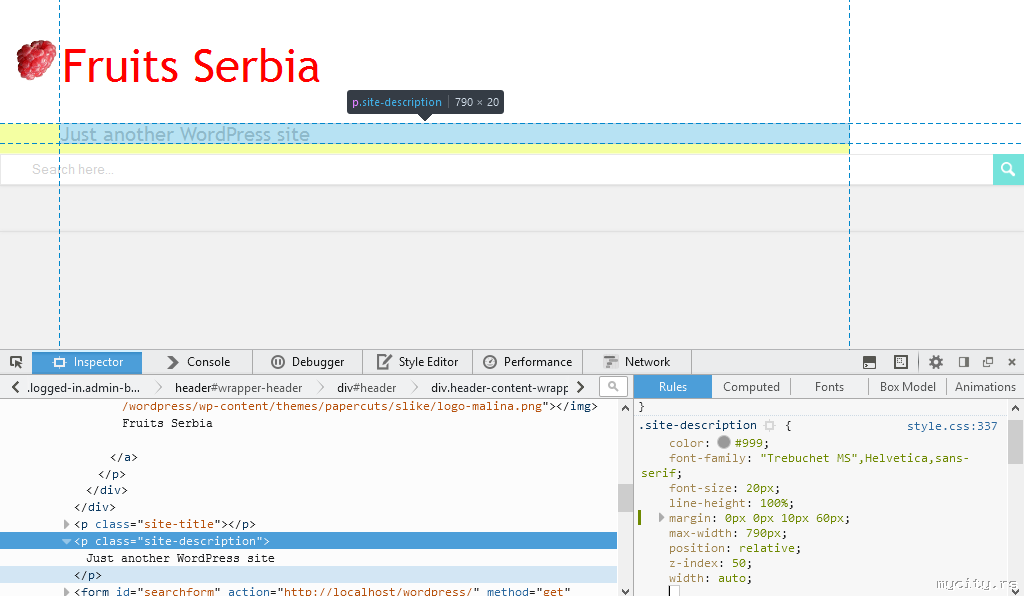Click the z-index value 50
The image size is (1024, 596).
tap(738, 563)
